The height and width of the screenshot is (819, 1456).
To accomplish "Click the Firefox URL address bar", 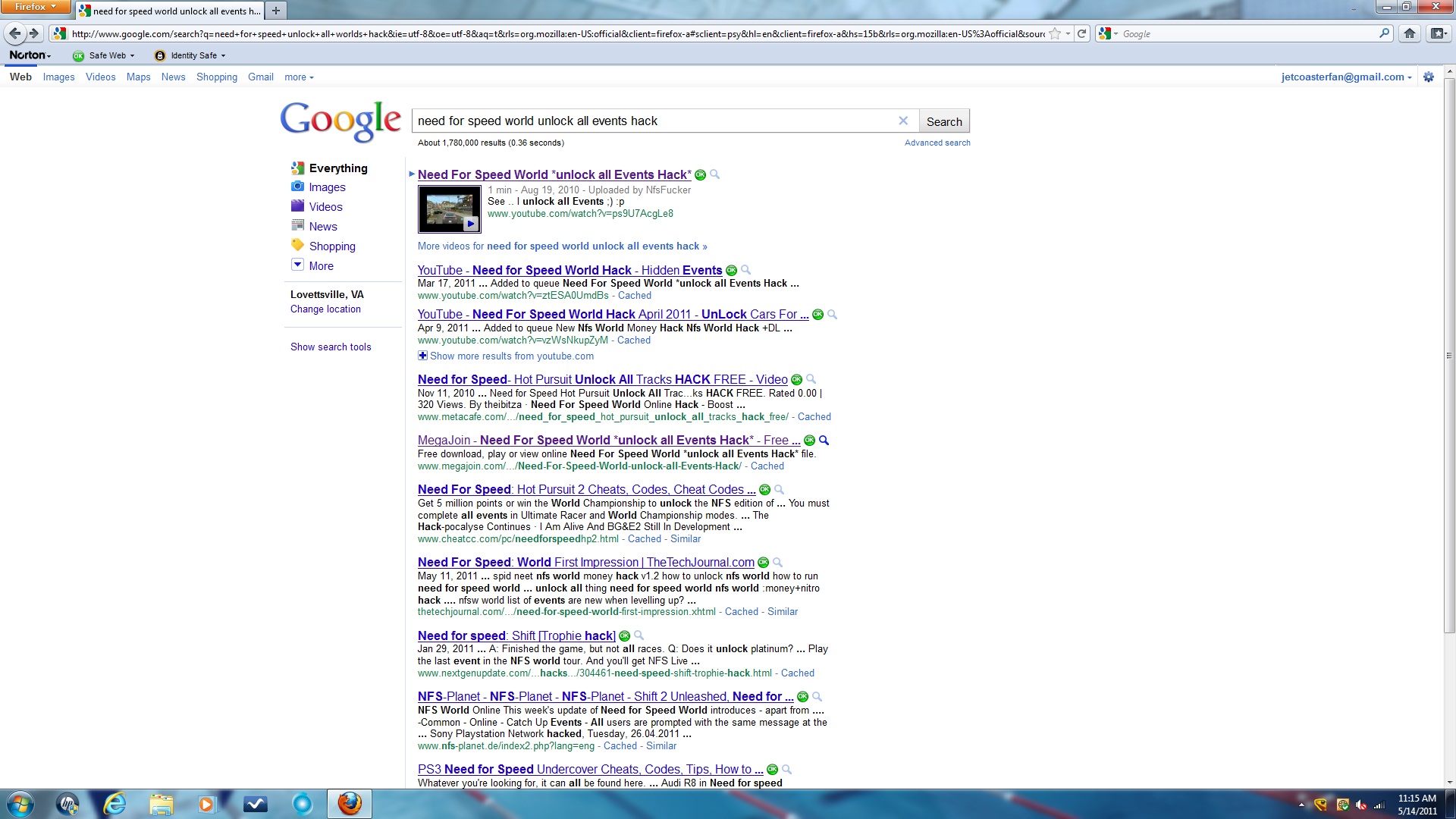I will tap(557, 33).
